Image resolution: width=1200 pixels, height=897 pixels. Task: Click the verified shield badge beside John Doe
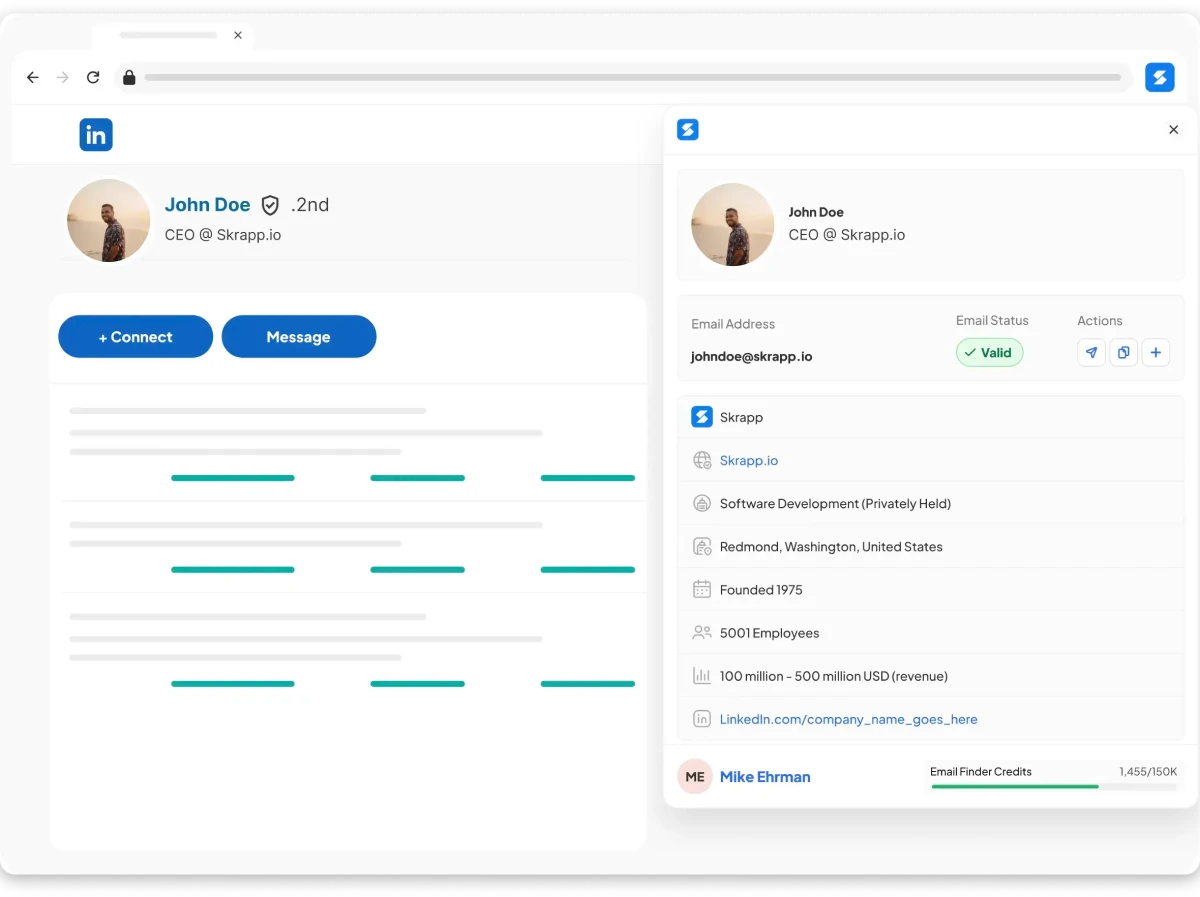click(270, 205)
